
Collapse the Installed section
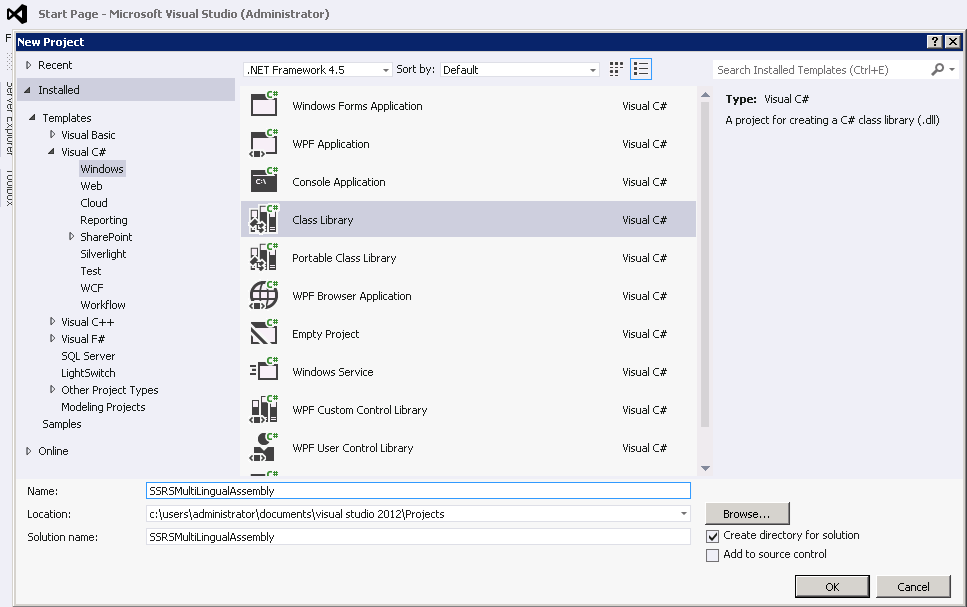[27, 90]
